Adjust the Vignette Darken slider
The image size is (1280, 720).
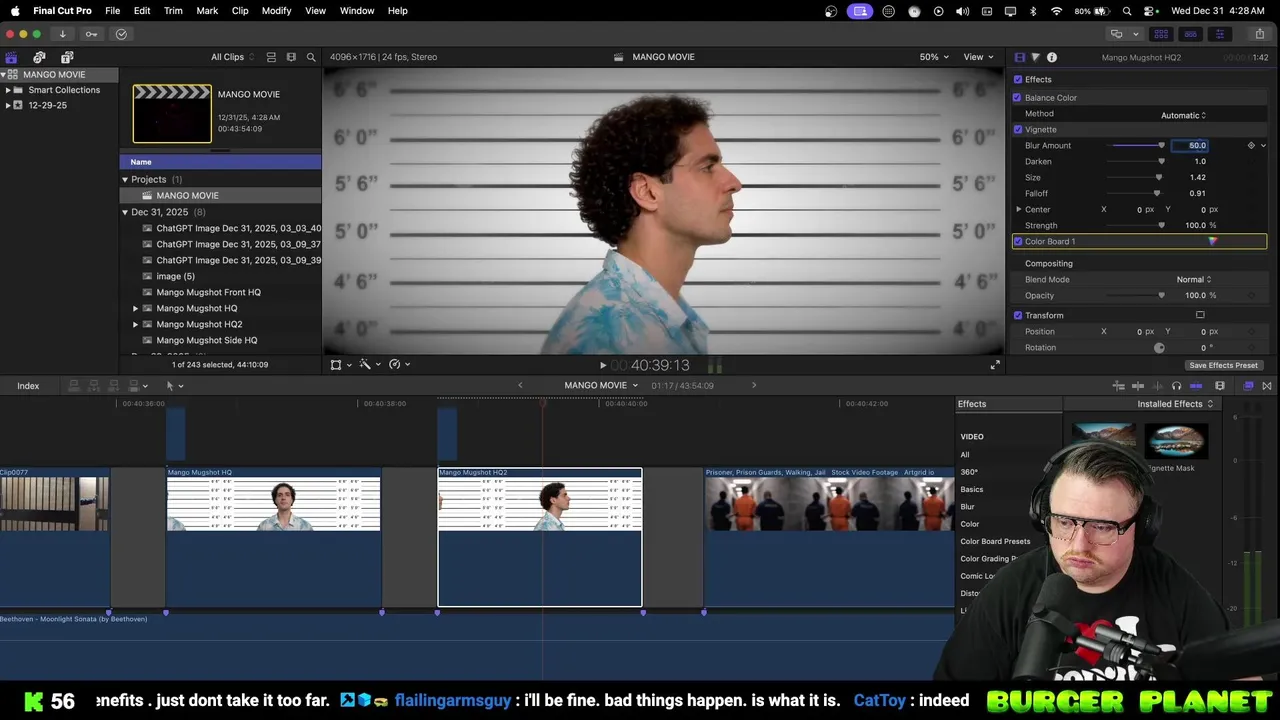pyautogui.click(x=1137, y=161)
